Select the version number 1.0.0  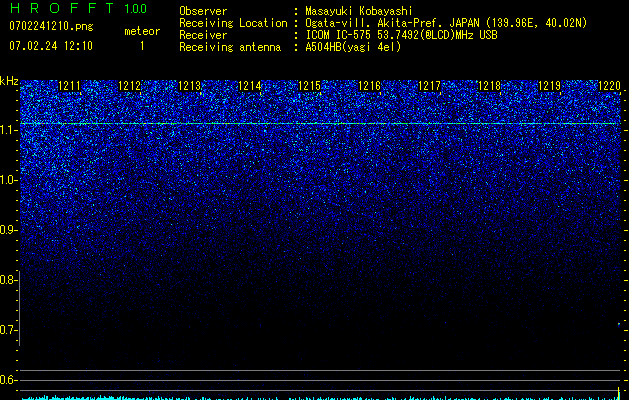[135, 8]
